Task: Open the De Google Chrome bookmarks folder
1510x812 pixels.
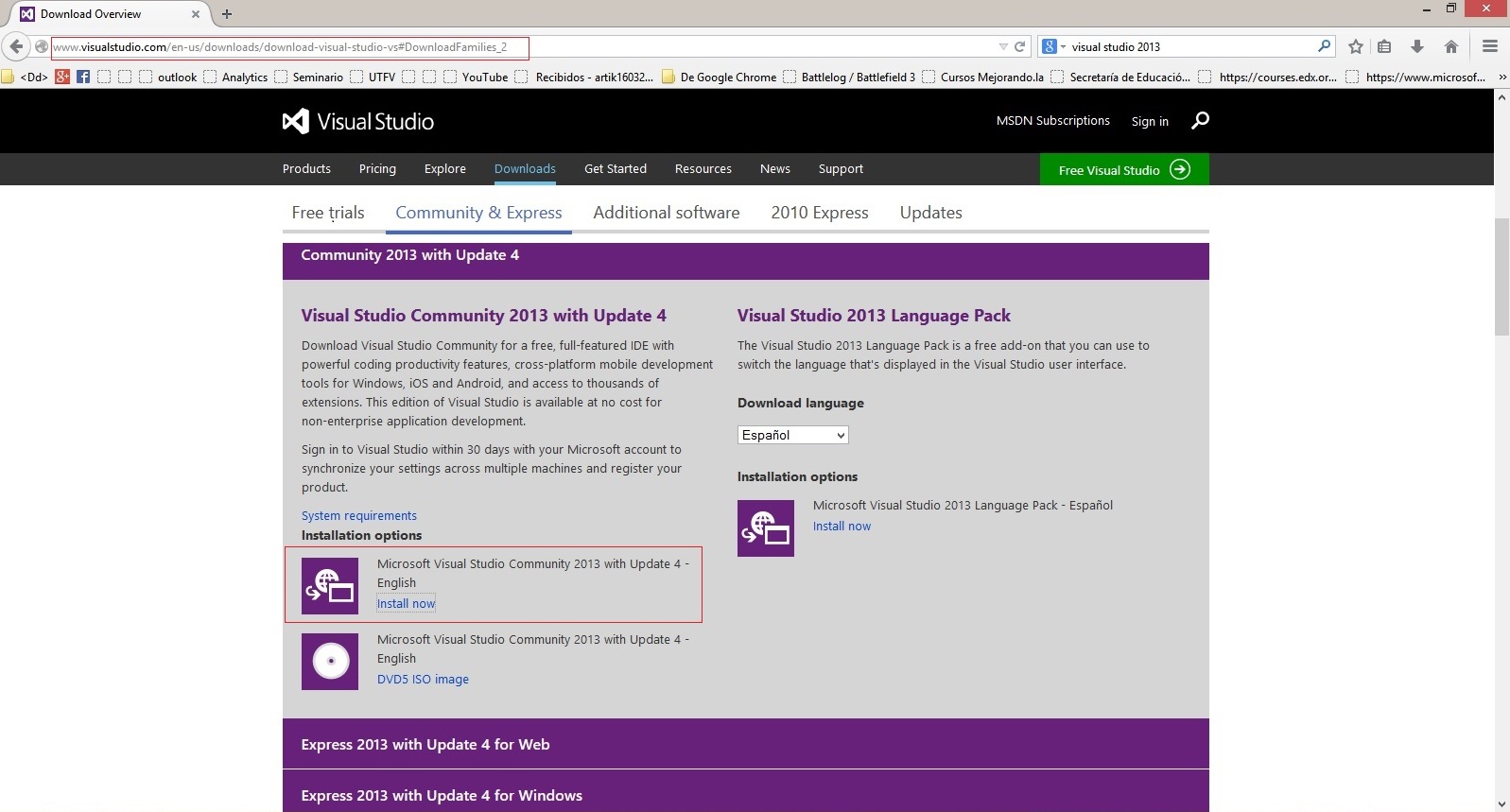Action: [719, 77]
